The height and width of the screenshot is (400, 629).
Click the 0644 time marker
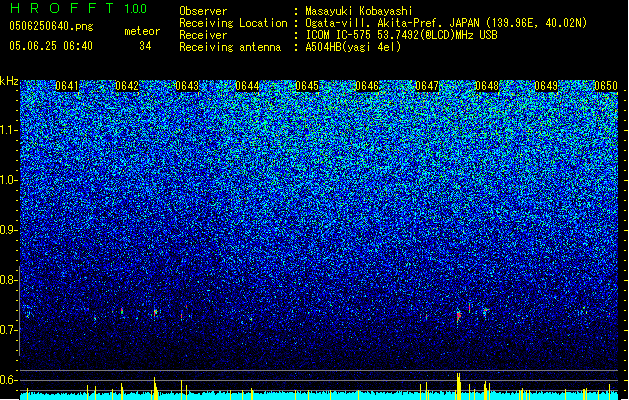click(x=247, y=86)
